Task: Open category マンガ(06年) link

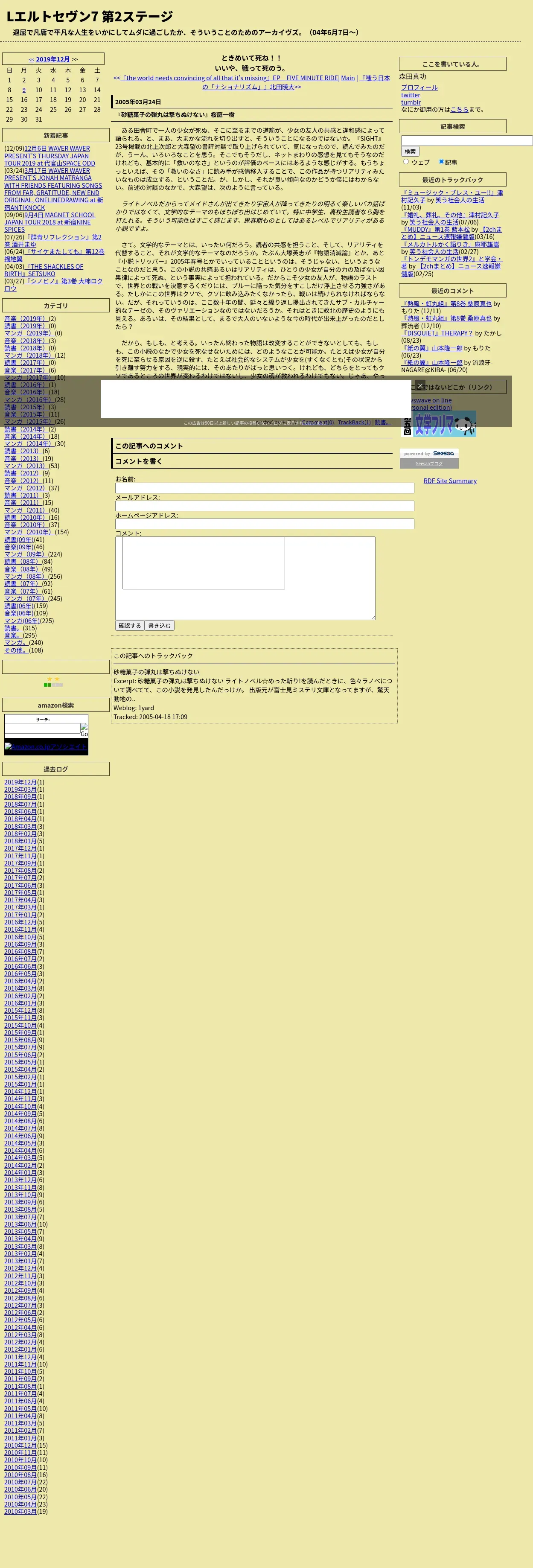Action: point(22,621)
